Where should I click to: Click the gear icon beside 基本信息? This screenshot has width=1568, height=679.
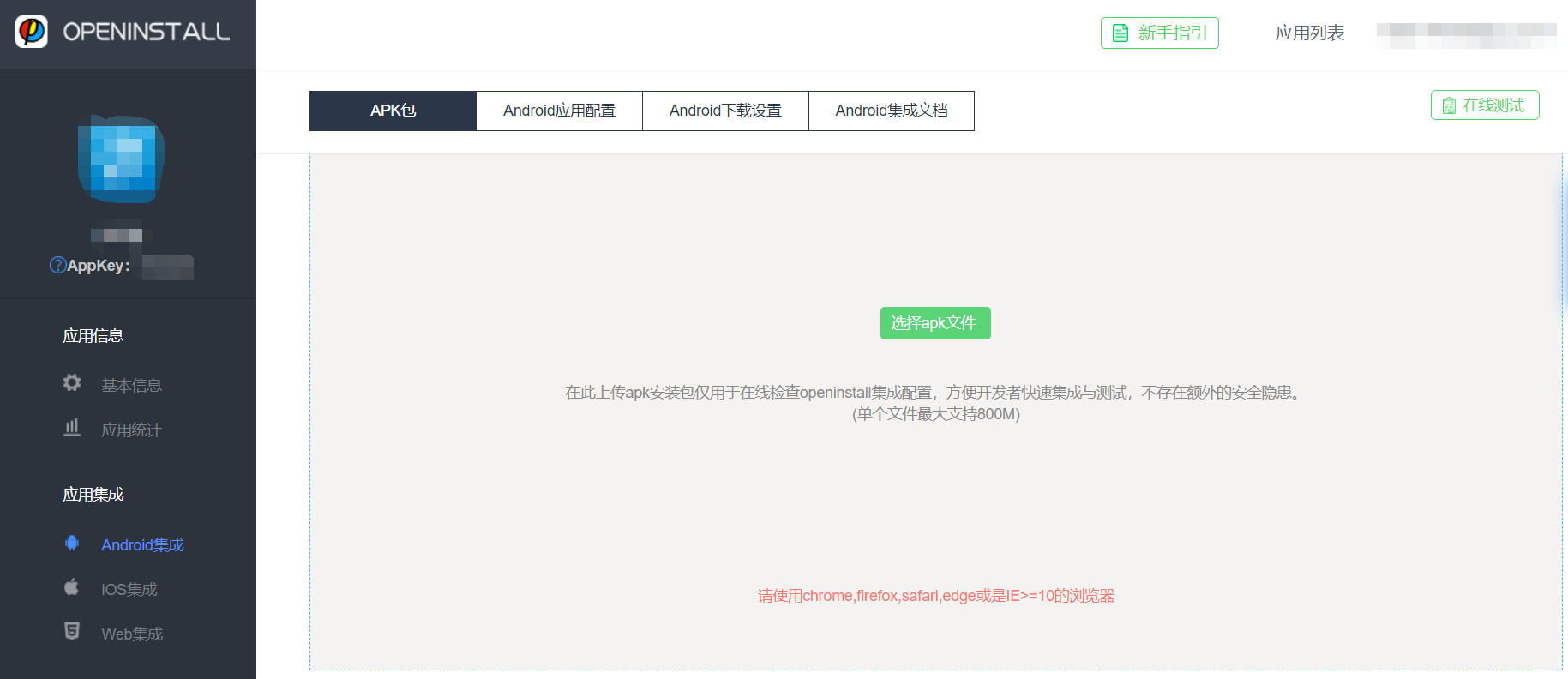pos(72,382)
